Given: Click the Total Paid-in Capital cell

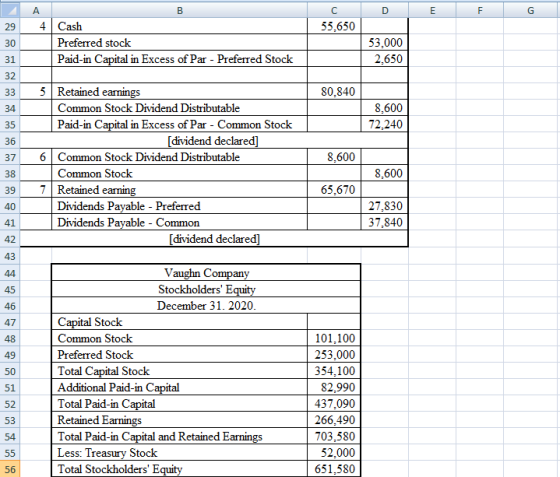Looking at the screenshot, I should 180,404.
